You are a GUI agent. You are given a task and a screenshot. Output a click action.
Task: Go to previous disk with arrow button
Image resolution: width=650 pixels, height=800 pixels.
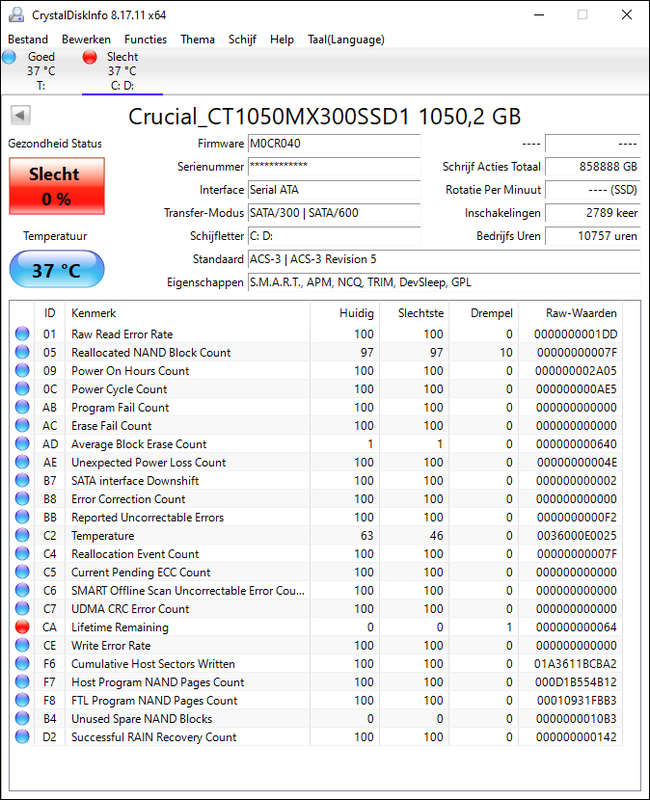(x=20, y=115)
